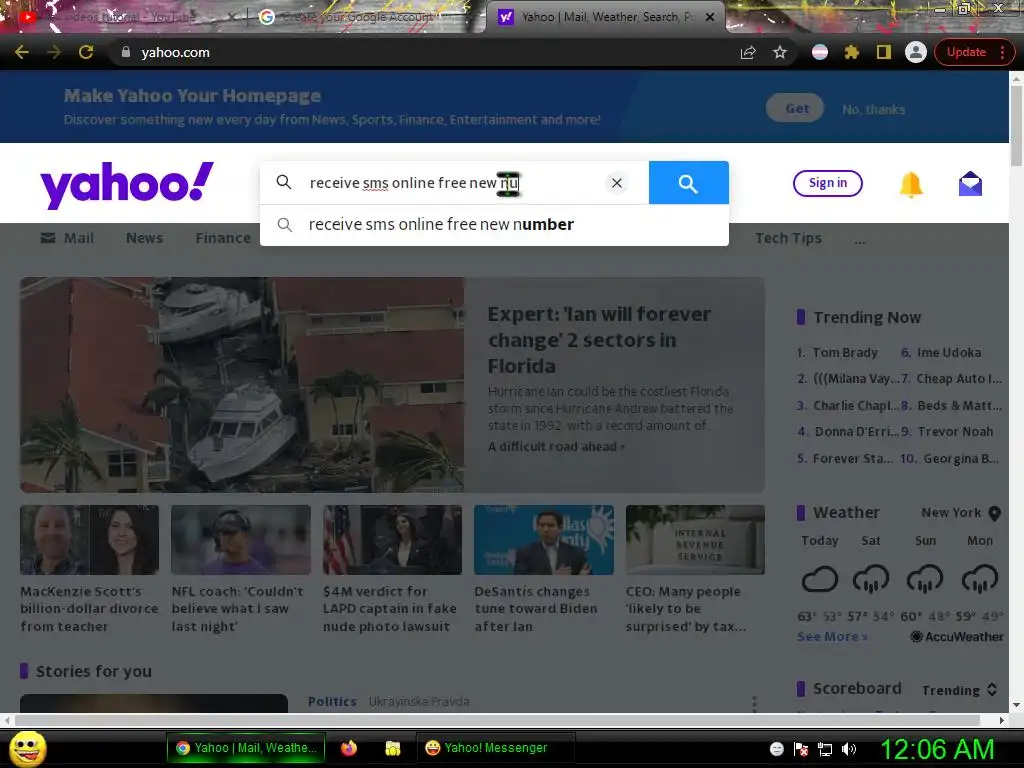Expand the more navigation ellipsis
1024x768 pixels.
click(x=859, y=241)
